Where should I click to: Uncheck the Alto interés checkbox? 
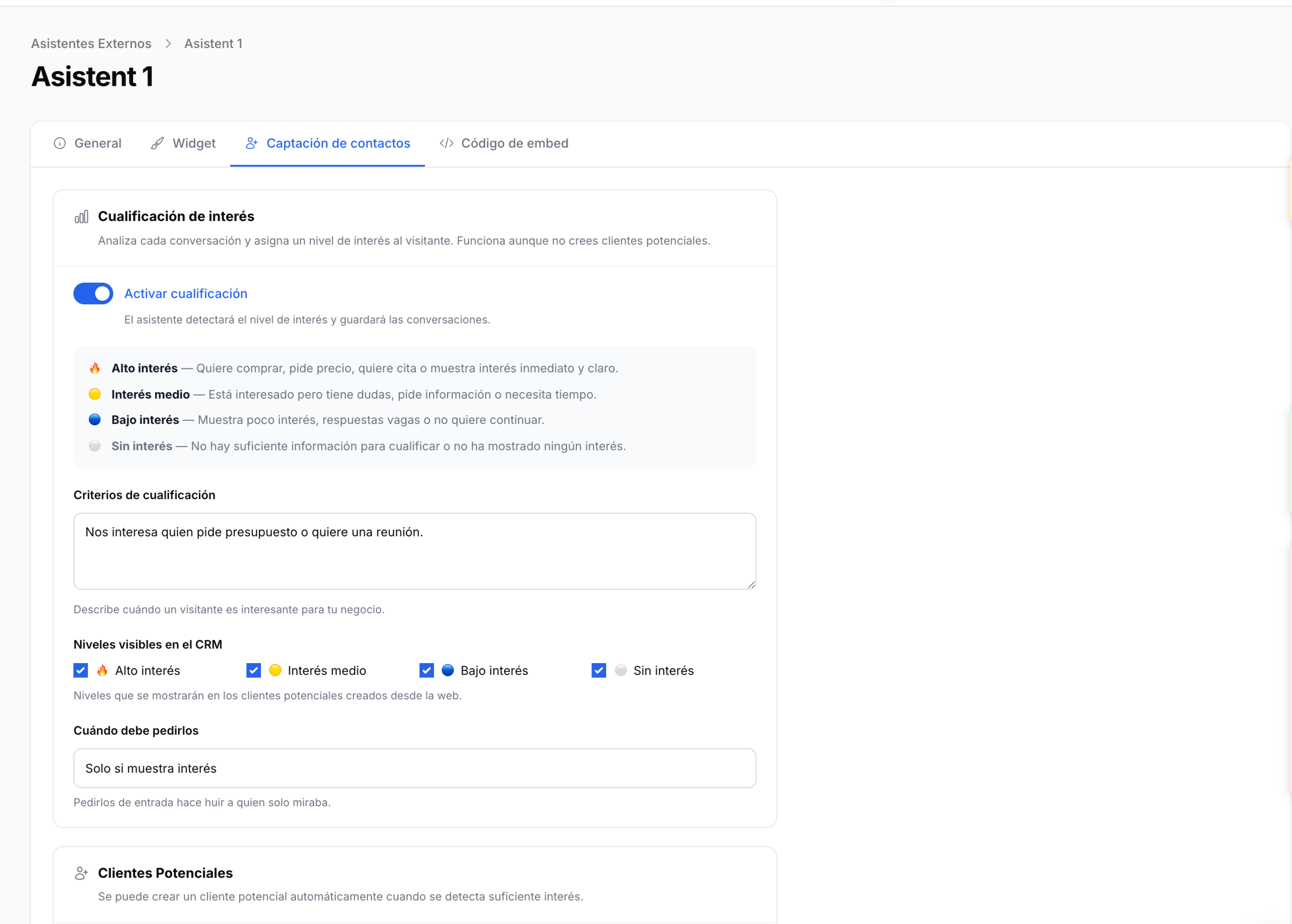81,670
